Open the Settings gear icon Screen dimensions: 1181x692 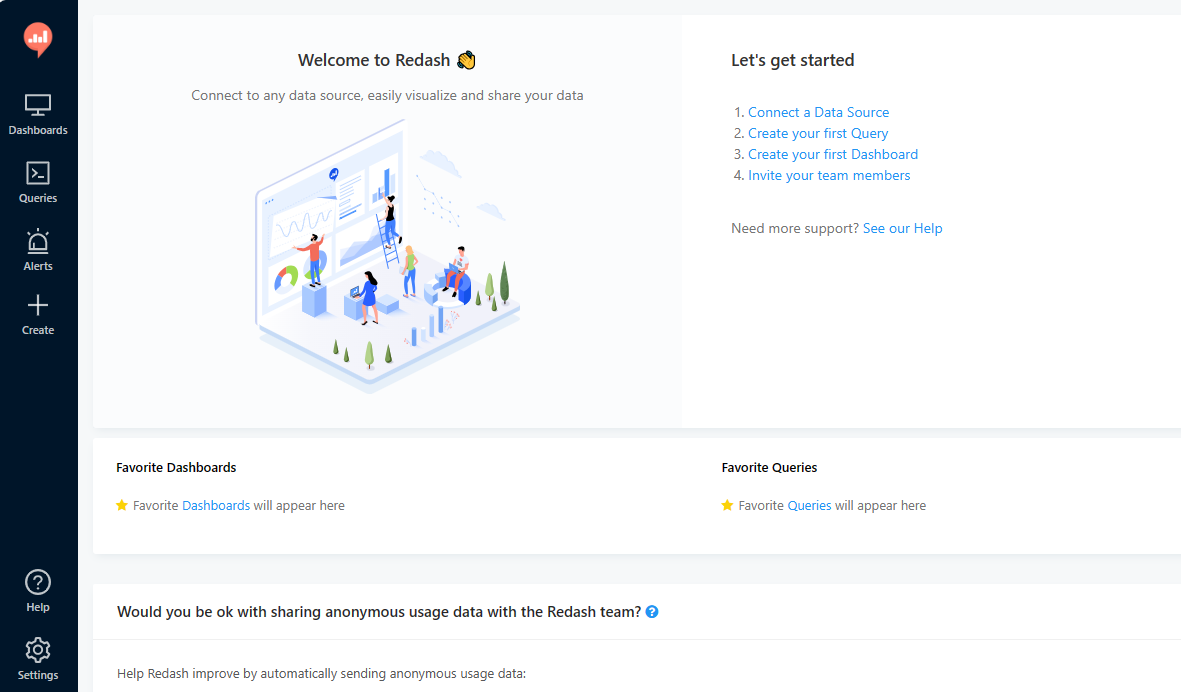[x=38, y=650]
